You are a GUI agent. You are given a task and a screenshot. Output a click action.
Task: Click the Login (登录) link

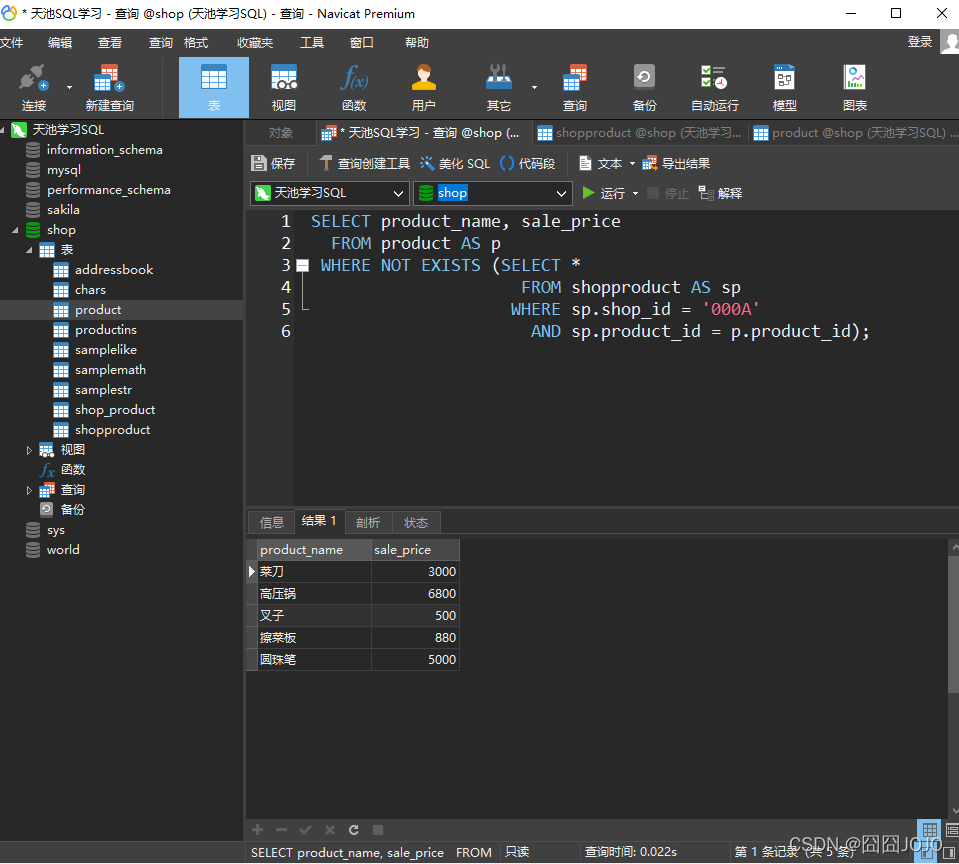(x=919, y=42)
